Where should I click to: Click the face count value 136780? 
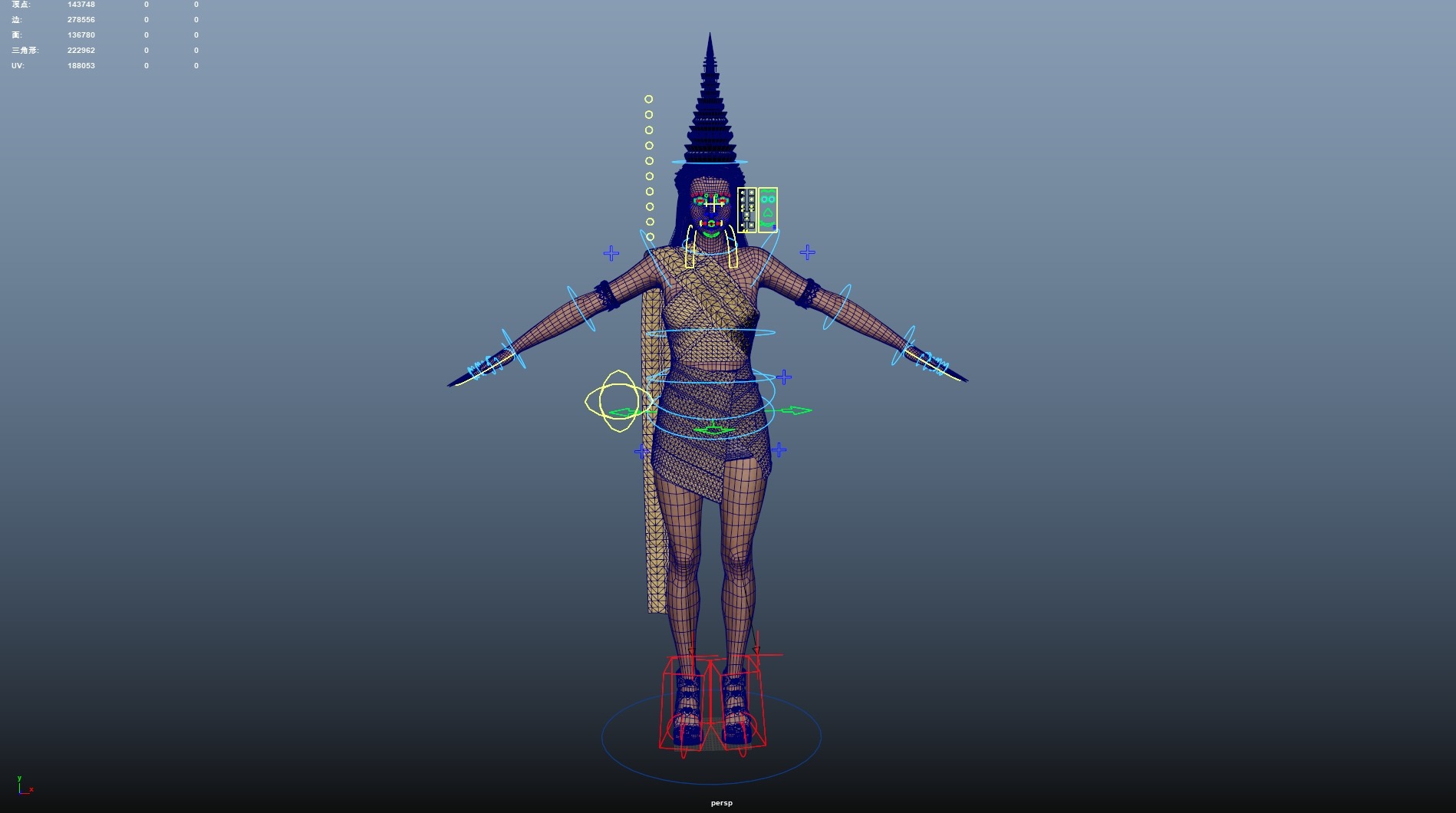point(81,35)
